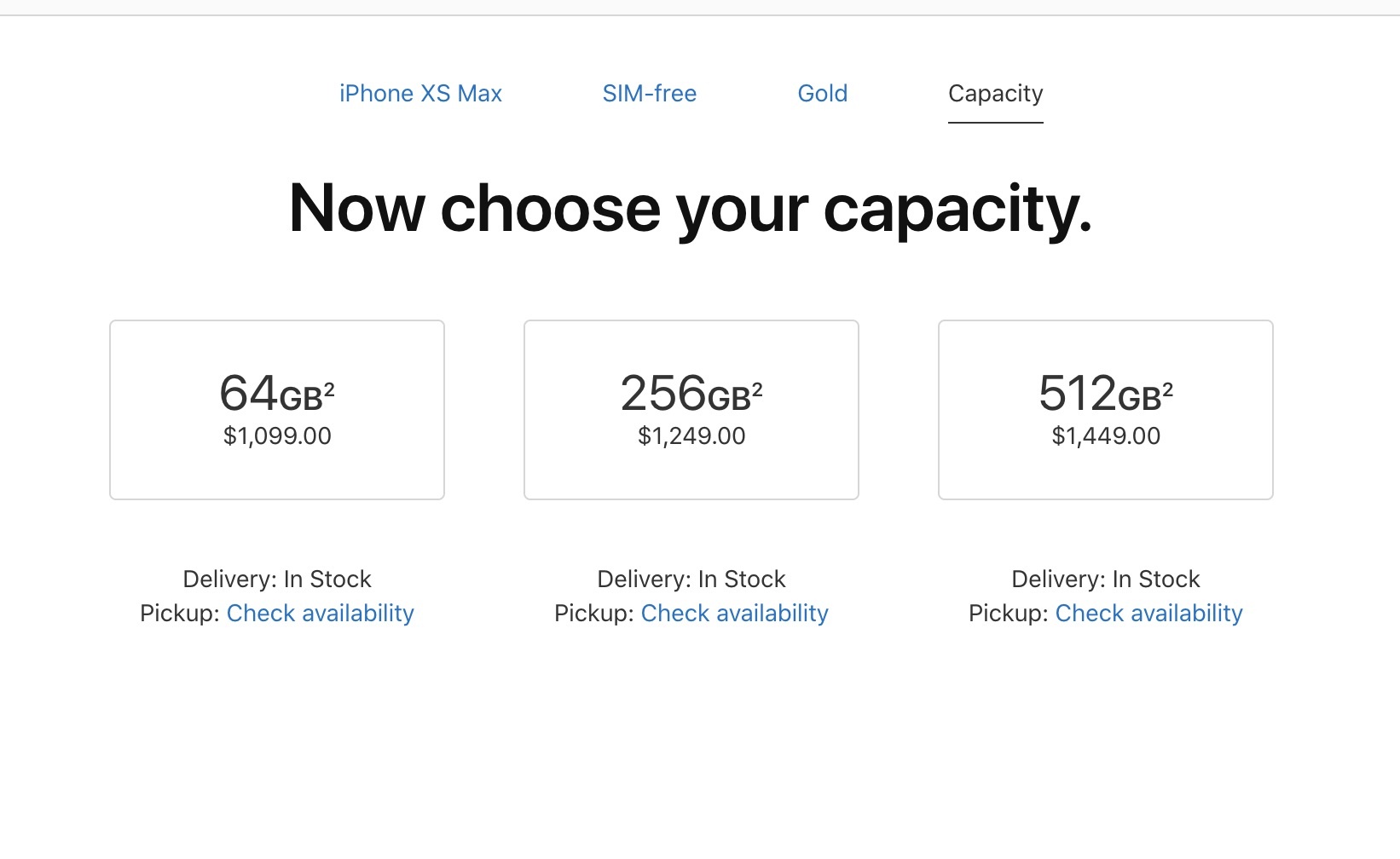This screenshot has width=1400, height=859.
Task: Choose the 512GB capacity option
Action: pyautogui.click(x=1106, y=410)
